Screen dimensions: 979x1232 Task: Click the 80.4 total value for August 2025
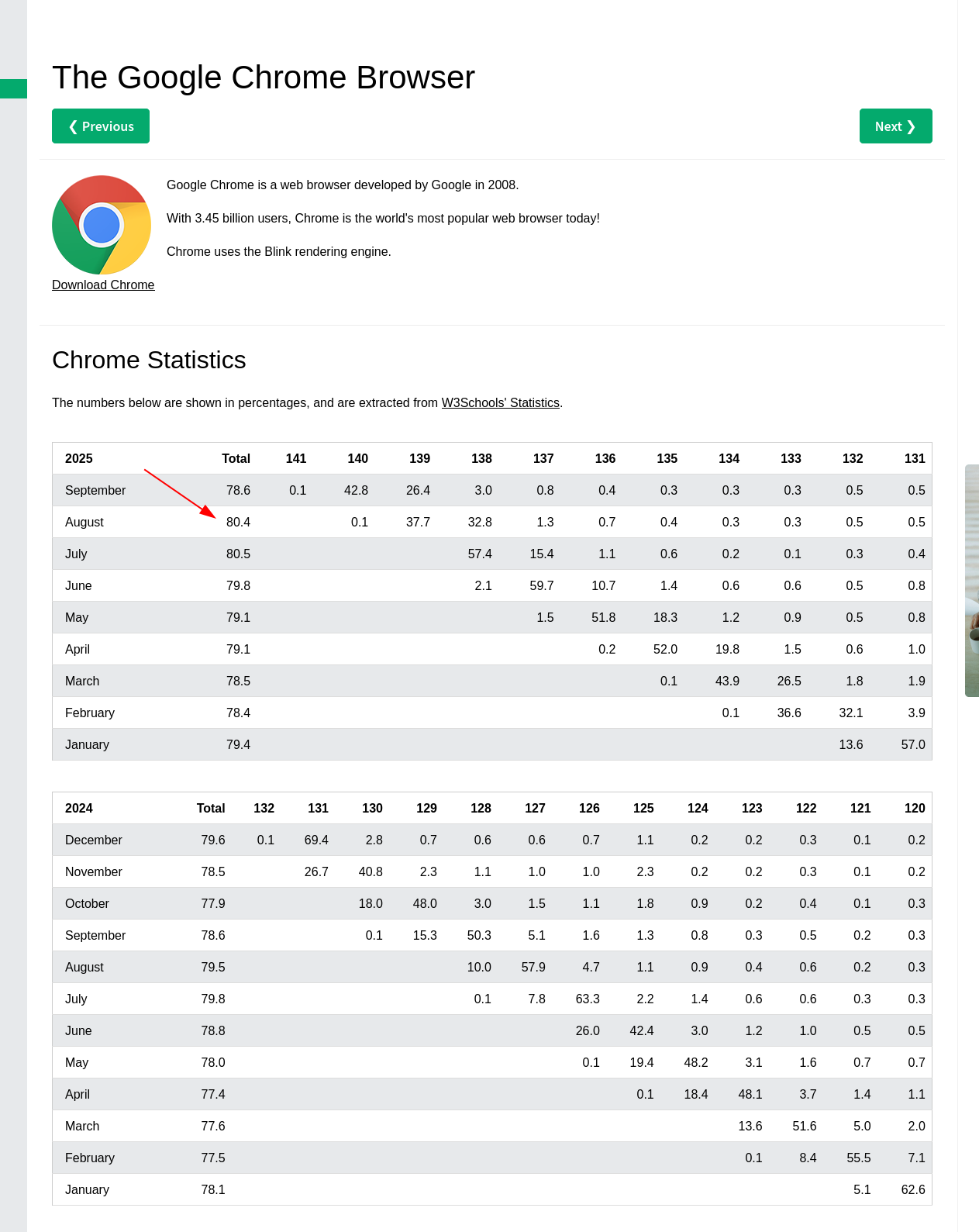point(238,522)
